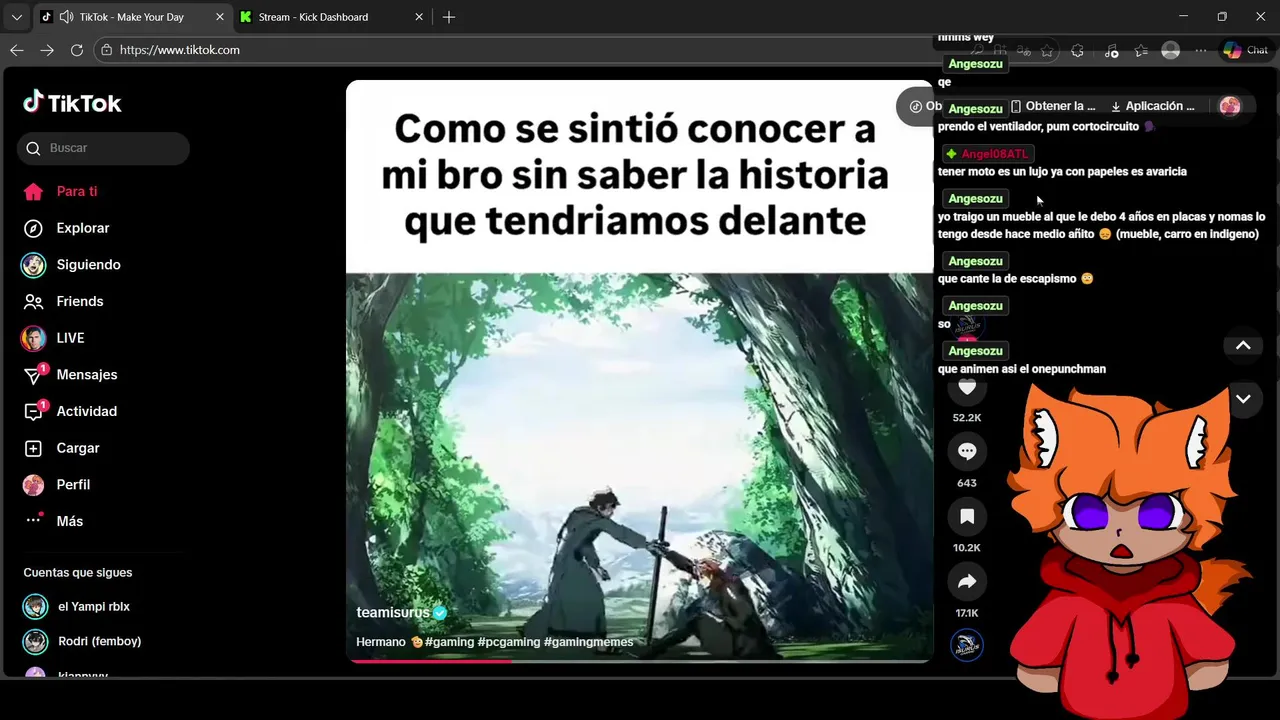
Task: Open browser favorites list icon
Action: tap(1141, 51)
